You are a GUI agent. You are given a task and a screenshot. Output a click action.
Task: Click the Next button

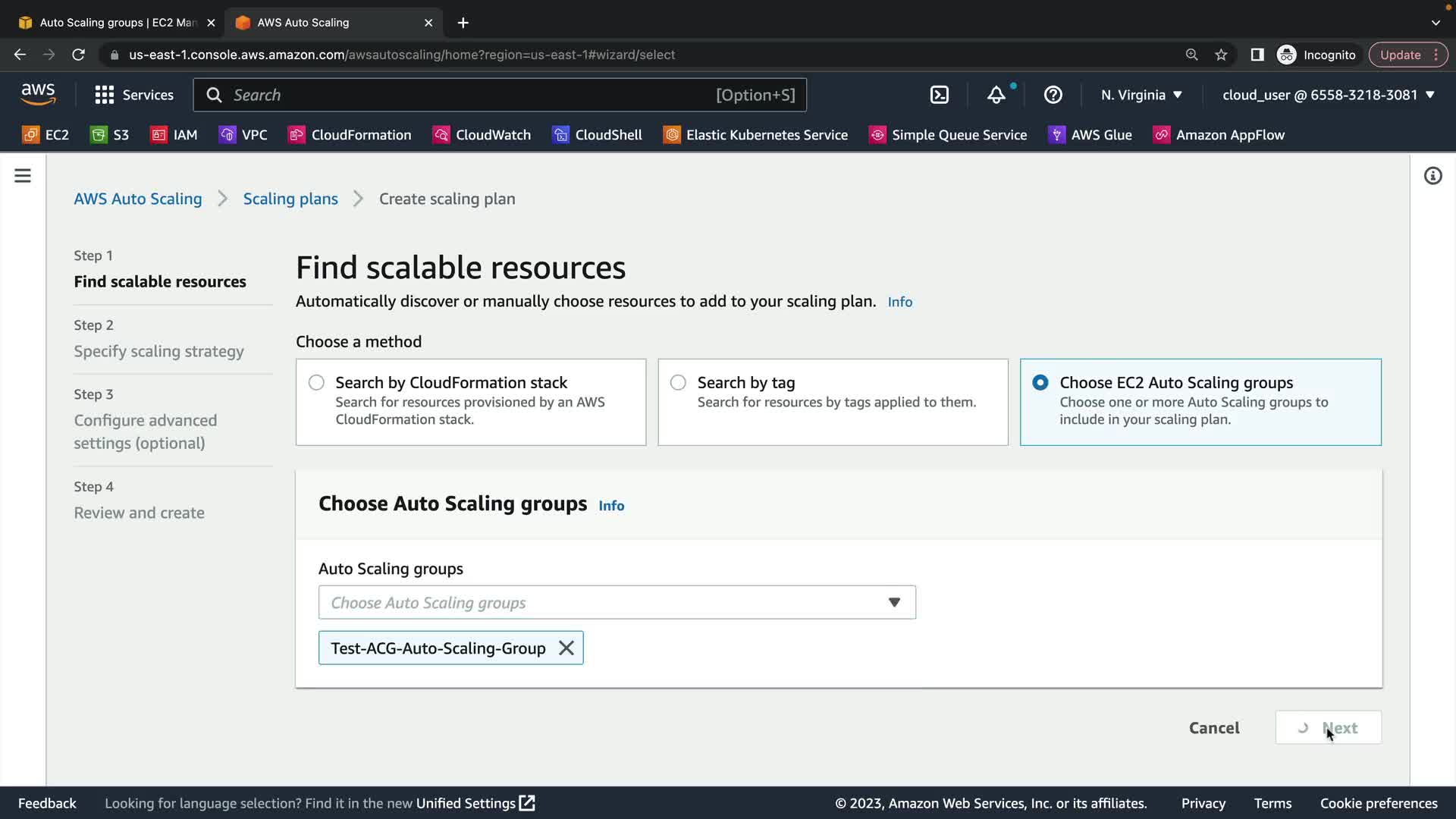(x=1328, y=728)
